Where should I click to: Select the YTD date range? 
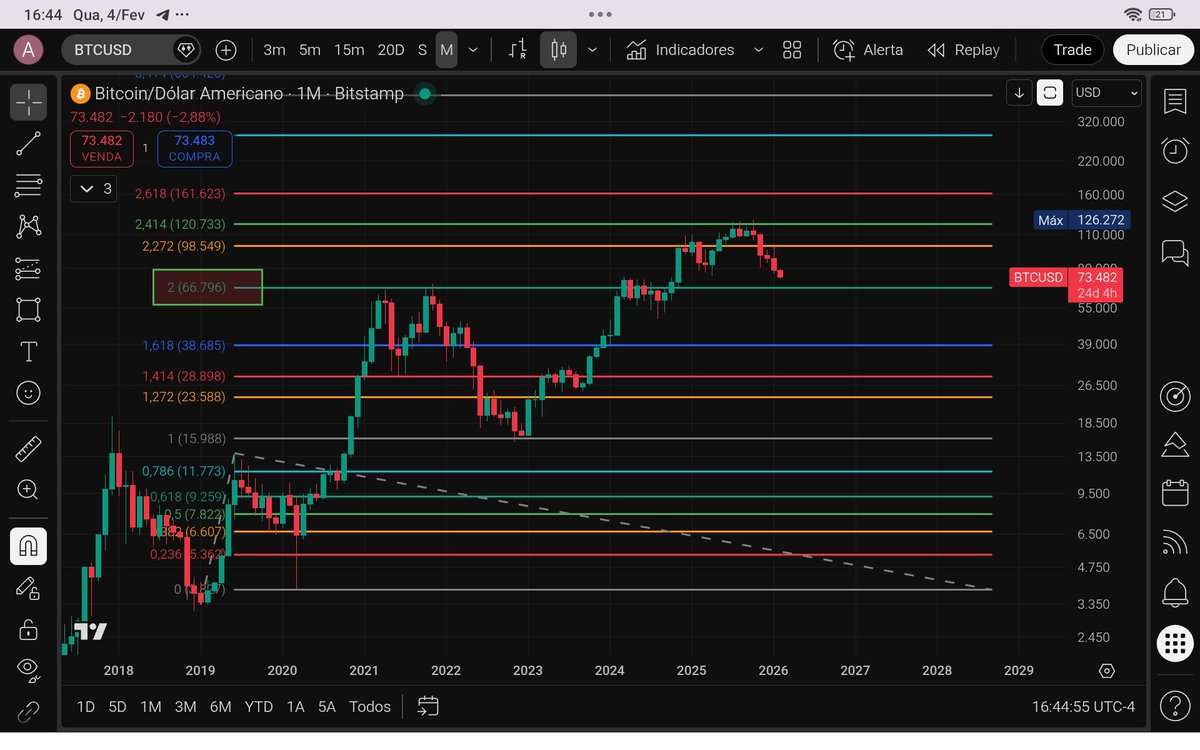(x=259, y=707)
